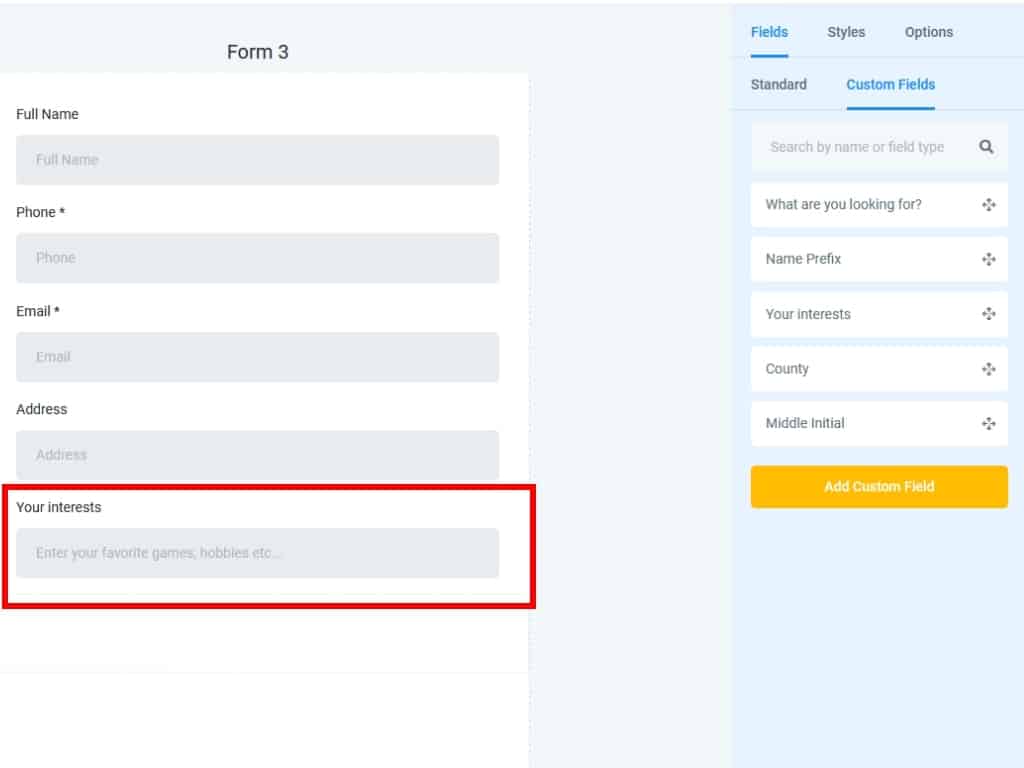
Task: Select the Custom Fields subtab
Action: [x=890, y=85]
